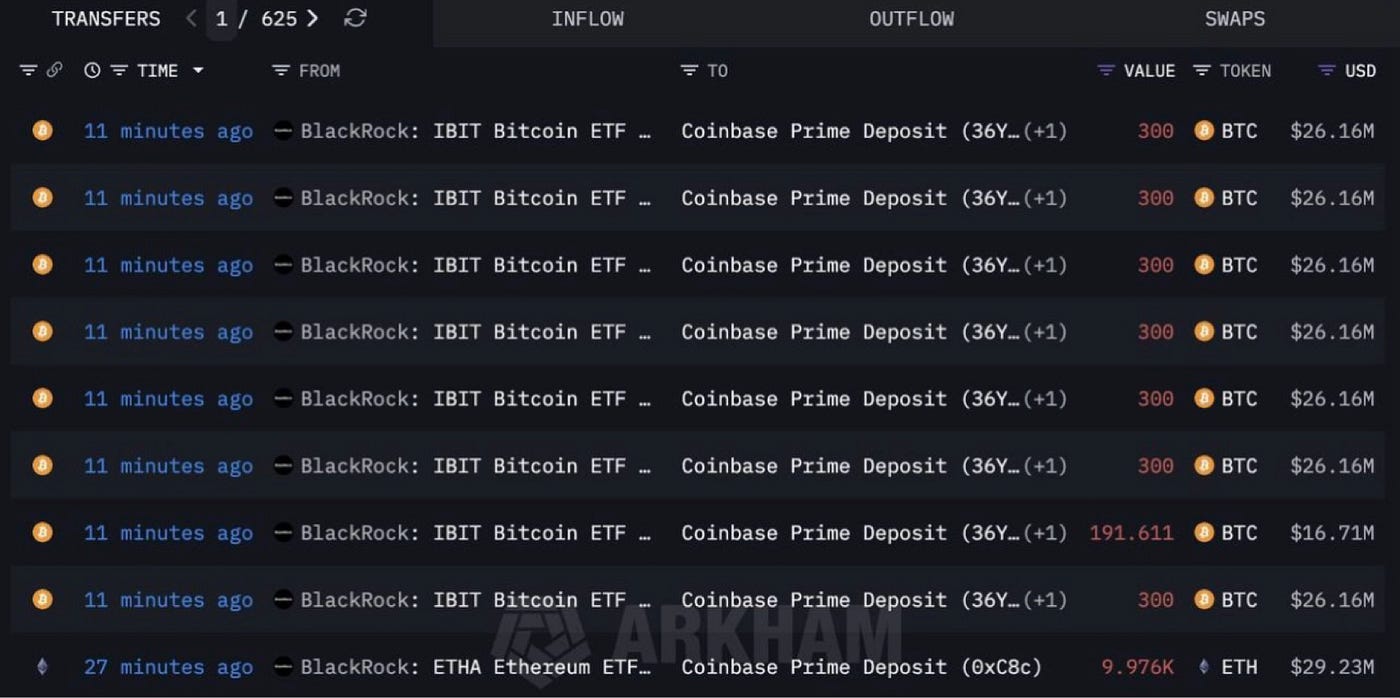Click the Bitcoin token icon on the first row
Image resolution: width=1400 pixels, height=698 pixels.
pyautogui.click(x=41, y=131)
